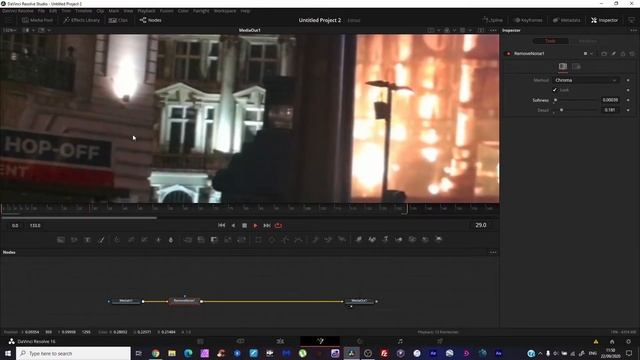640x360 pixels.
Task: Click the play forward button
Action: pyautogui.click(x=256, y=225)
